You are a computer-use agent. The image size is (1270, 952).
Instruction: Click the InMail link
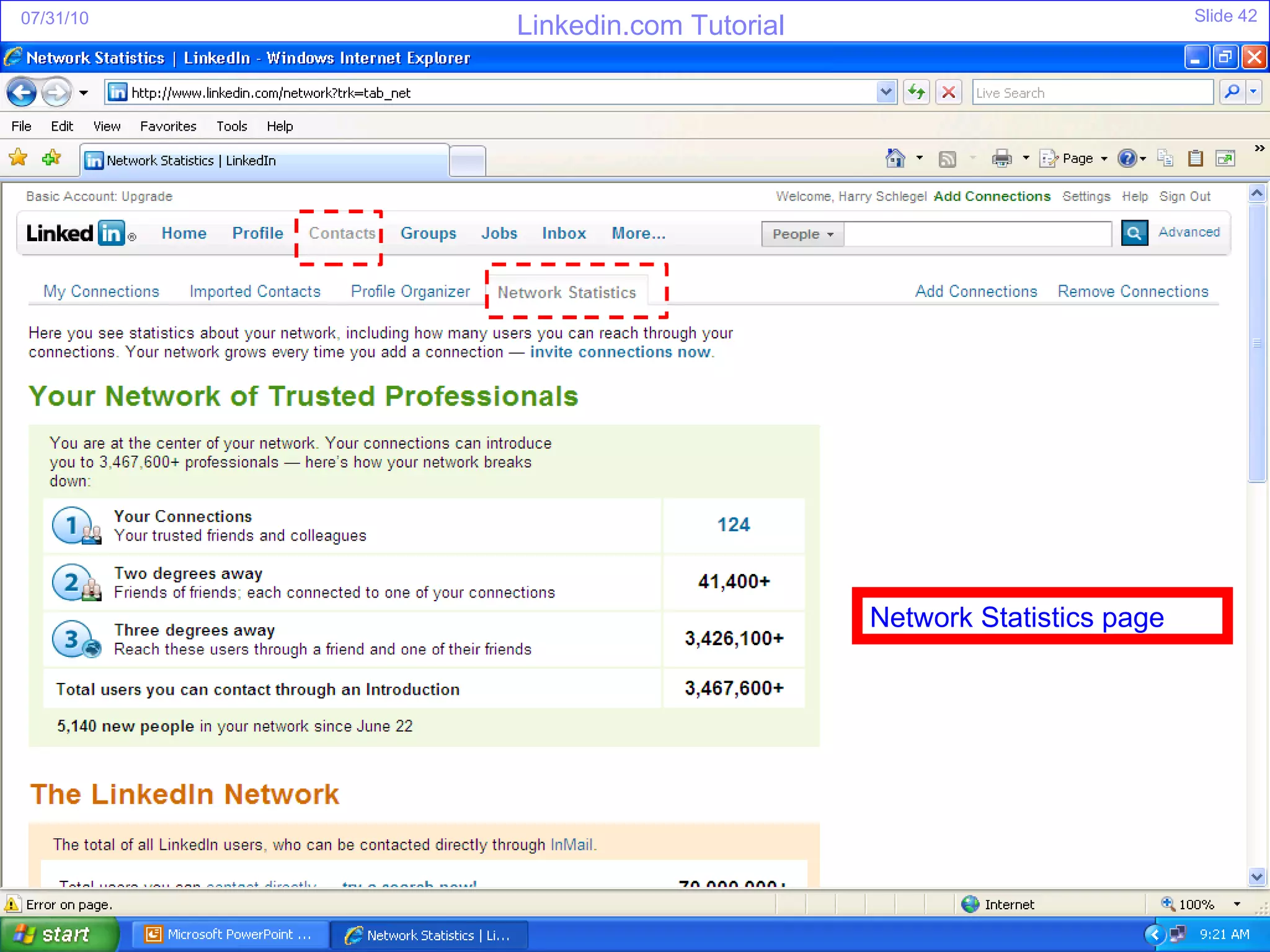(x=571, y=845)
